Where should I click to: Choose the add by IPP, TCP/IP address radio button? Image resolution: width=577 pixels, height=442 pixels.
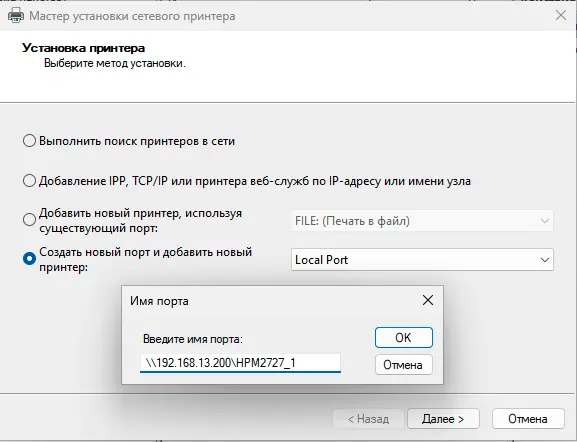point(29,181)
